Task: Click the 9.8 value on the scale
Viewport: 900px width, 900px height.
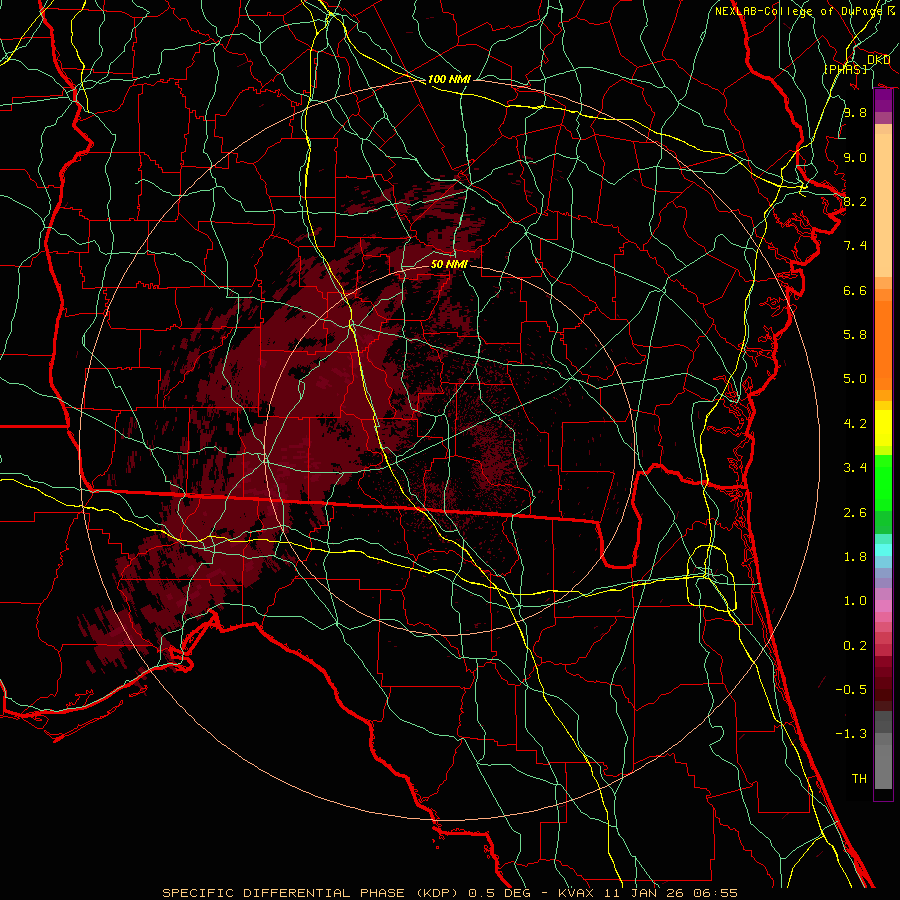Action: pyautogui.click(x=855, y=112)
